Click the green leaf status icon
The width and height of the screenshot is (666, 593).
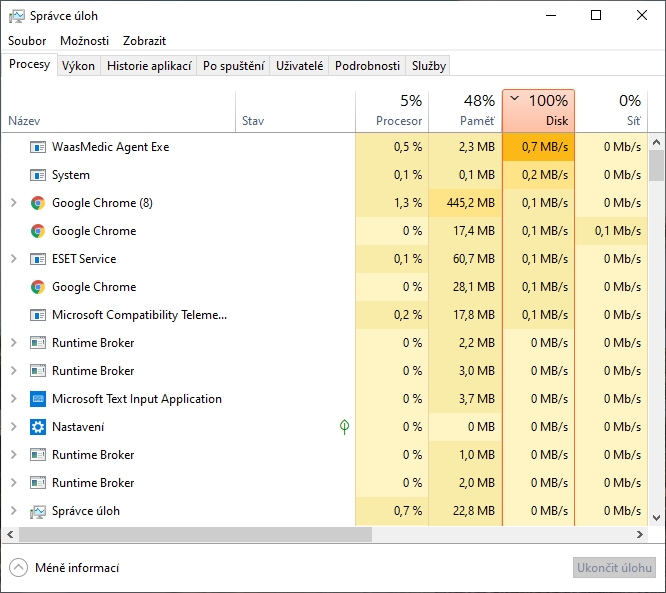344,427
